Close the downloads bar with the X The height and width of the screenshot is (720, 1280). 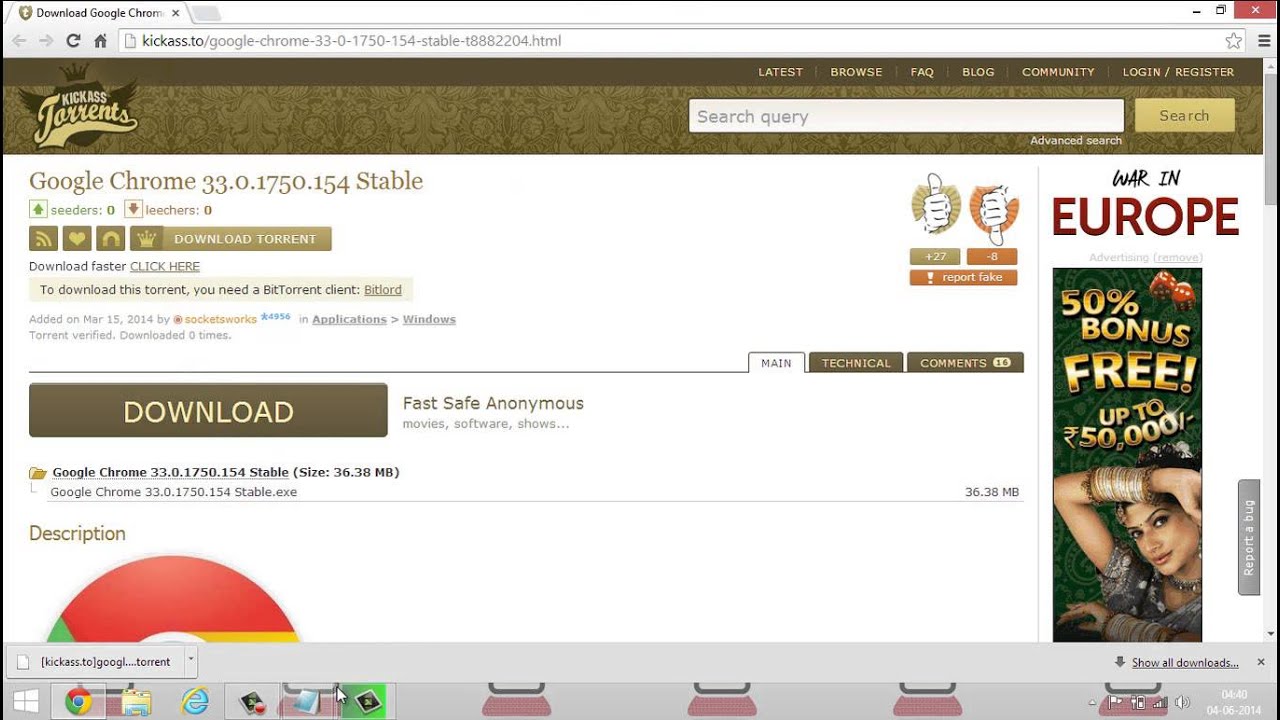point(1261,662)
